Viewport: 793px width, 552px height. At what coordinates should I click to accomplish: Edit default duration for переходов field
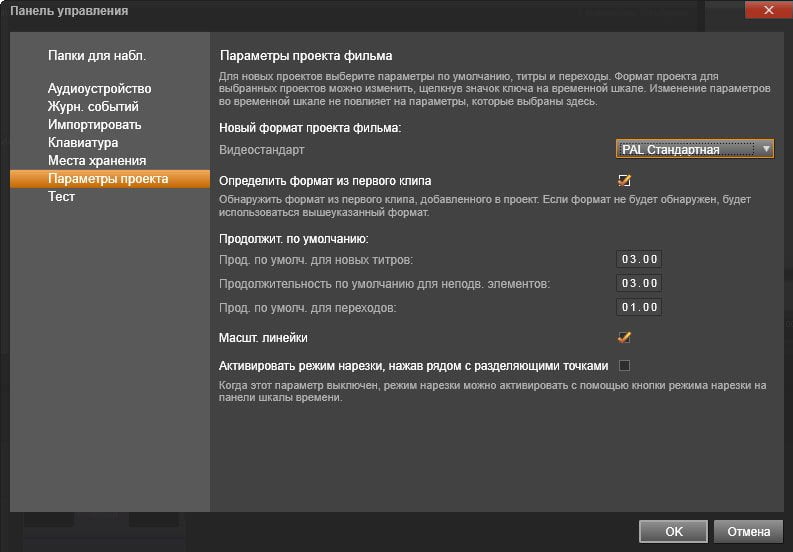tap(639, 307)
